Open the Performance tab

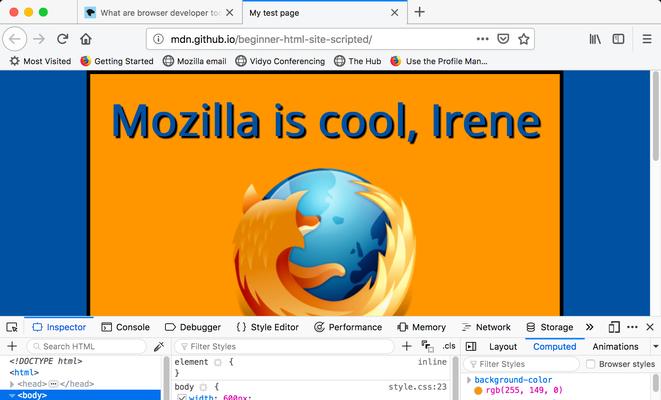pos(348,327)
